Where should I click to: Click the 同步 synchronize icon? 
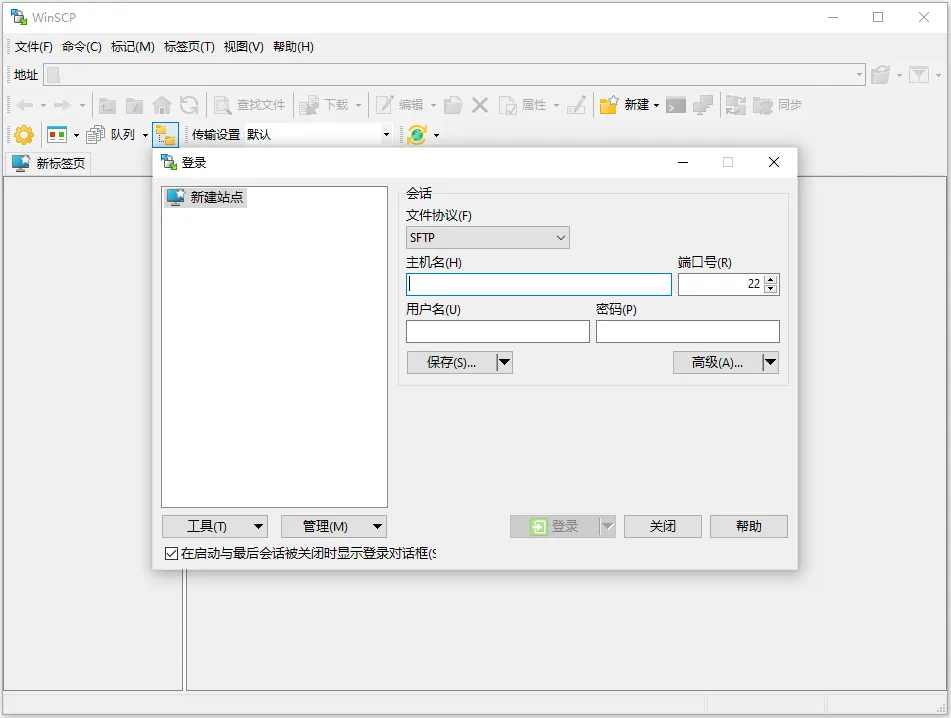[762, 105]
